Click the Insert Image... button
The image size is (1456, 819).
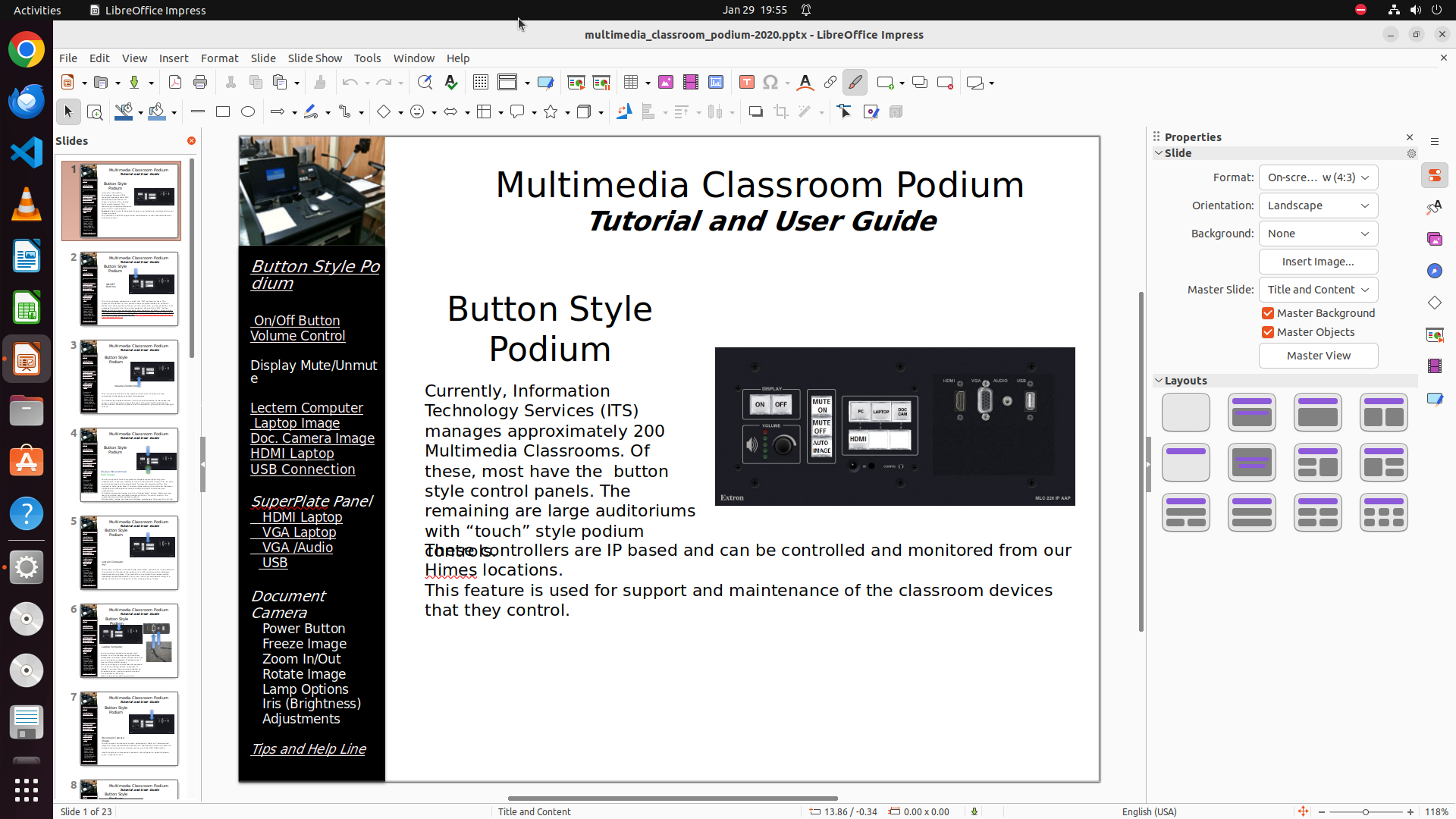[x=1318, y=262]
